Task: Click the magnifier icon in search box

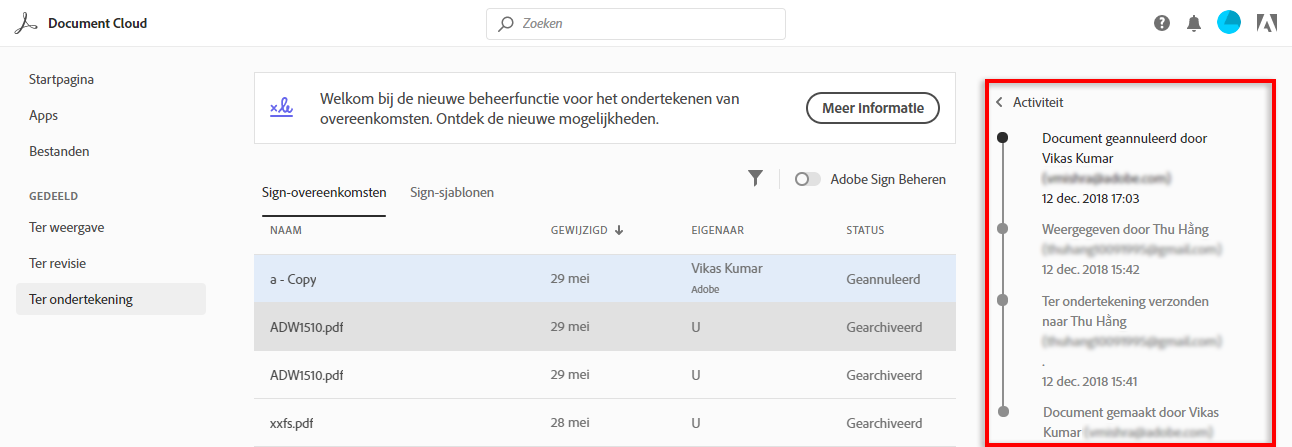Action: (x=506, y=23)
